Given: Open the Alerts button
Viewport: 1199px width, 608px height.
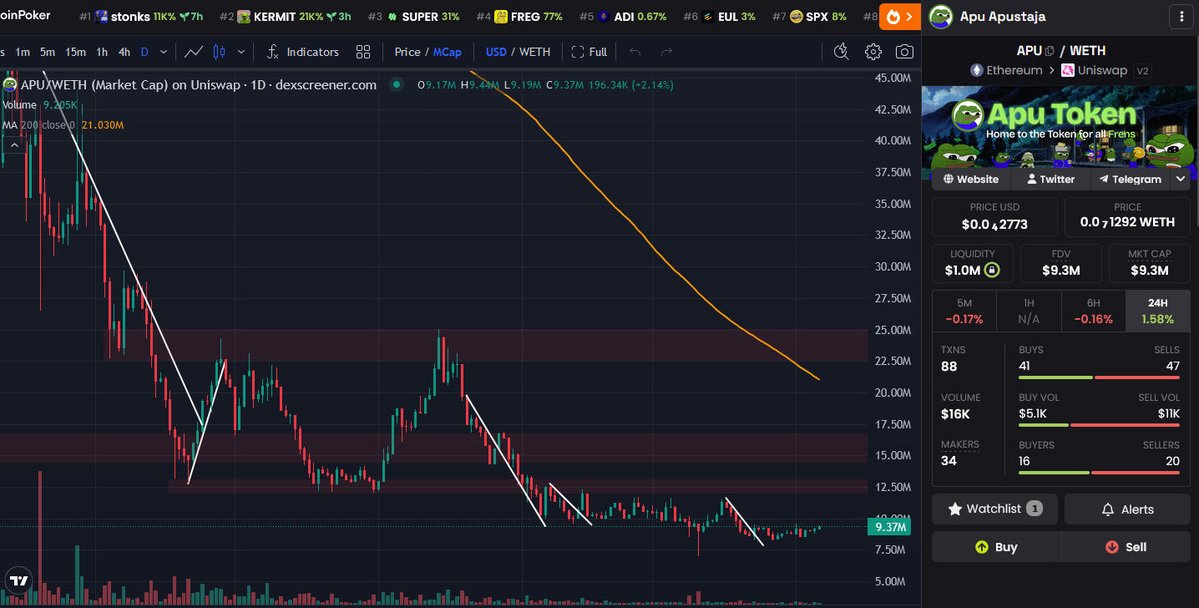Looking at the screenshot, I should click(x=1127, y=509).
